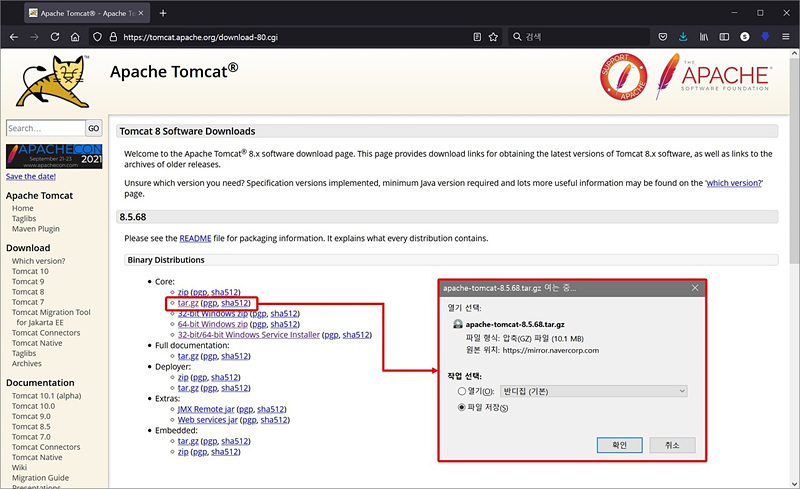
Task: Show tracking protection shield info
Action: (x=97, y=37)
